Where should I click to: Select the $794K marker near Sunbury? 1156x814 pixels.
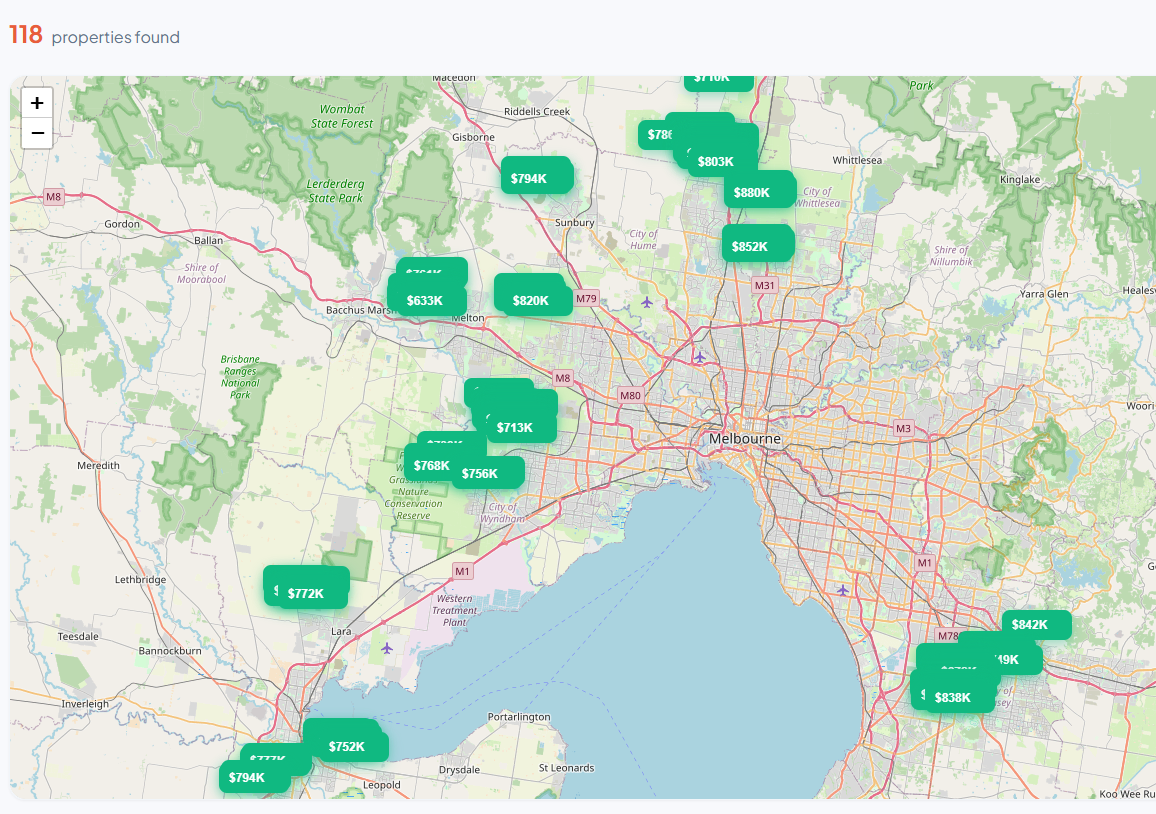(536, 178)
